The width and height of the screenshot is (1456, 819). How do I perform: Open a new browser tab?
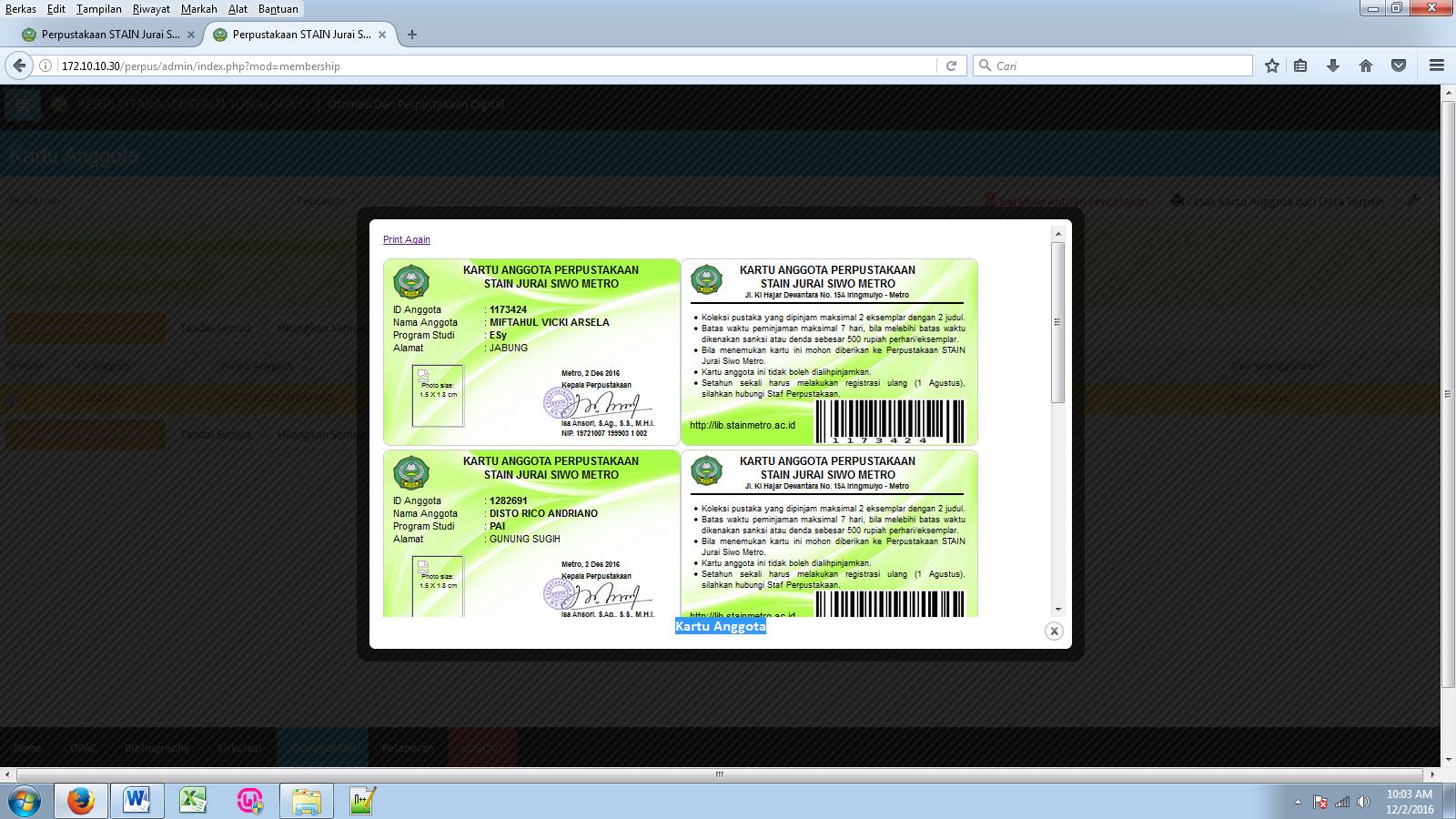point(412,35)
